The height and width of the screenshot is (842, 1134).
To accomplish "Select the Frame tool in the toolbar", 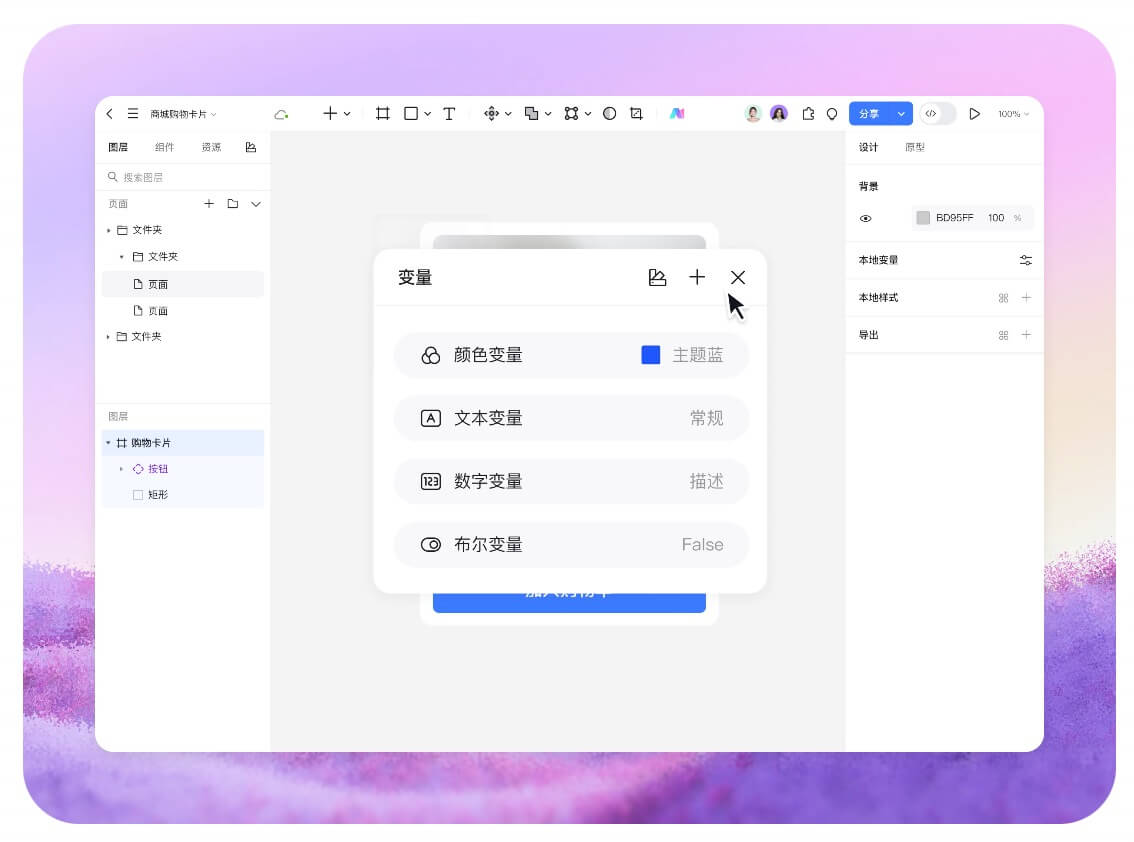I will 381,113.
